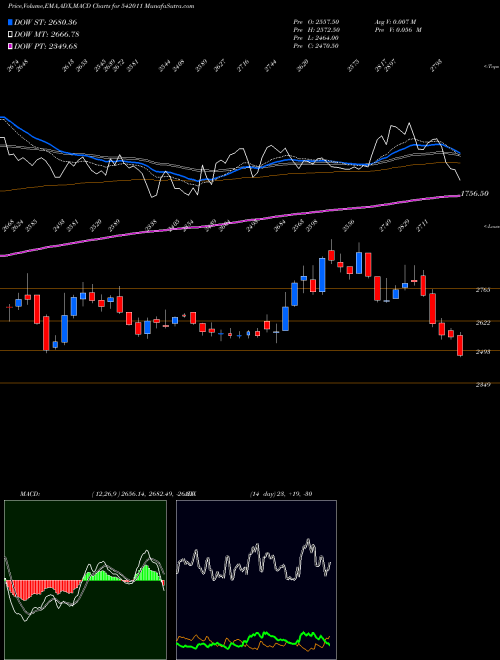Click the 'Pre H' high price value
The width and height of the screenshot is (500, 660).
point(316,30)
